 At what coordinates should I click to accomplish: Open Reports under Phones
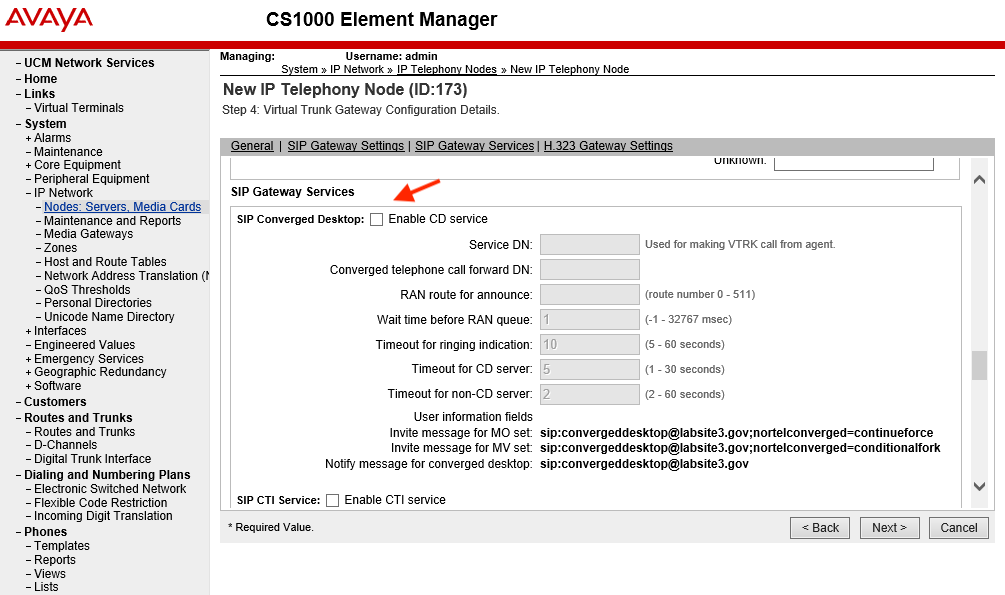pyautogui.click(x=54, y=560)
